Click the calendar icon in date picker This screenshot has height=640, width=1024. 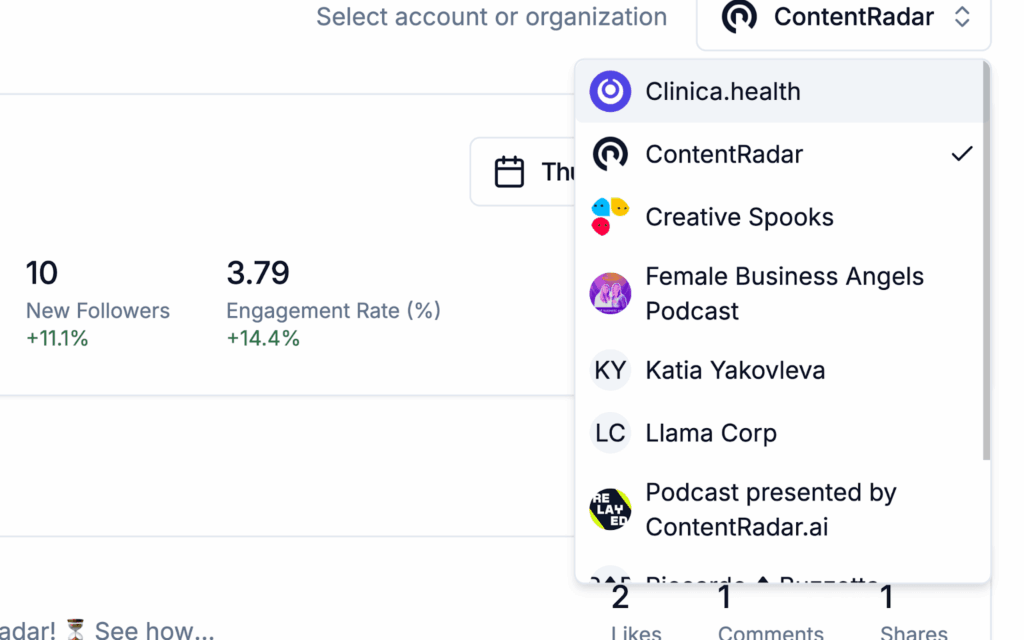pyautogui.click(x=510, y=172)
